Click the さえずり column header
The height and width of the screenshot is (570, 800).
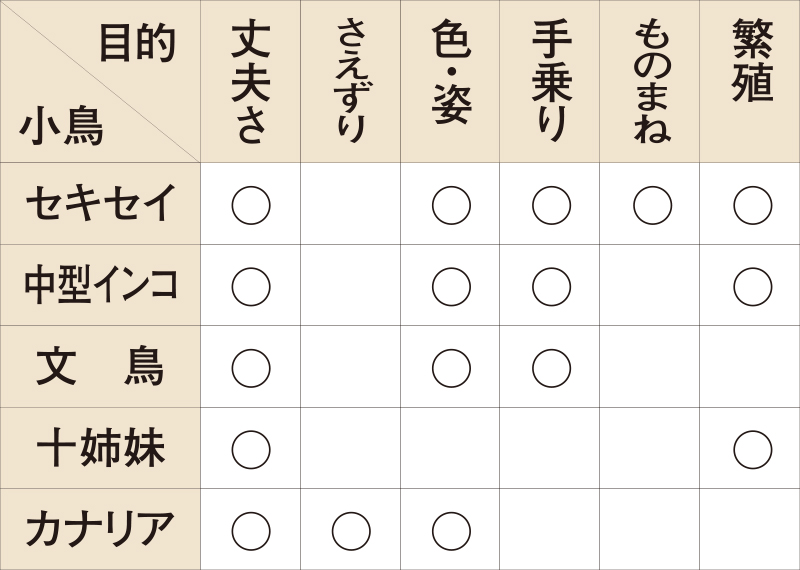[x=351, y=80]
